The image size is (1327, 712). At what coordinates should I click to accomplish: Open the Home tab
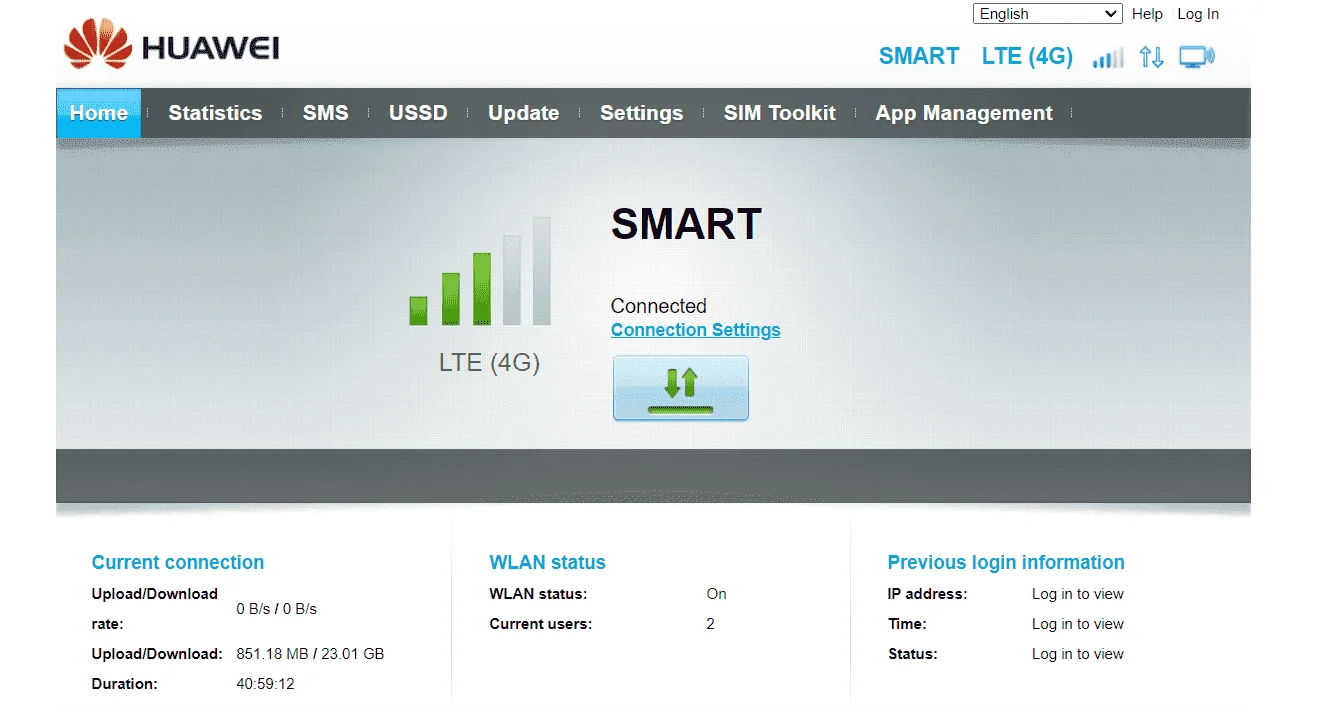click(x=99, y=113)
